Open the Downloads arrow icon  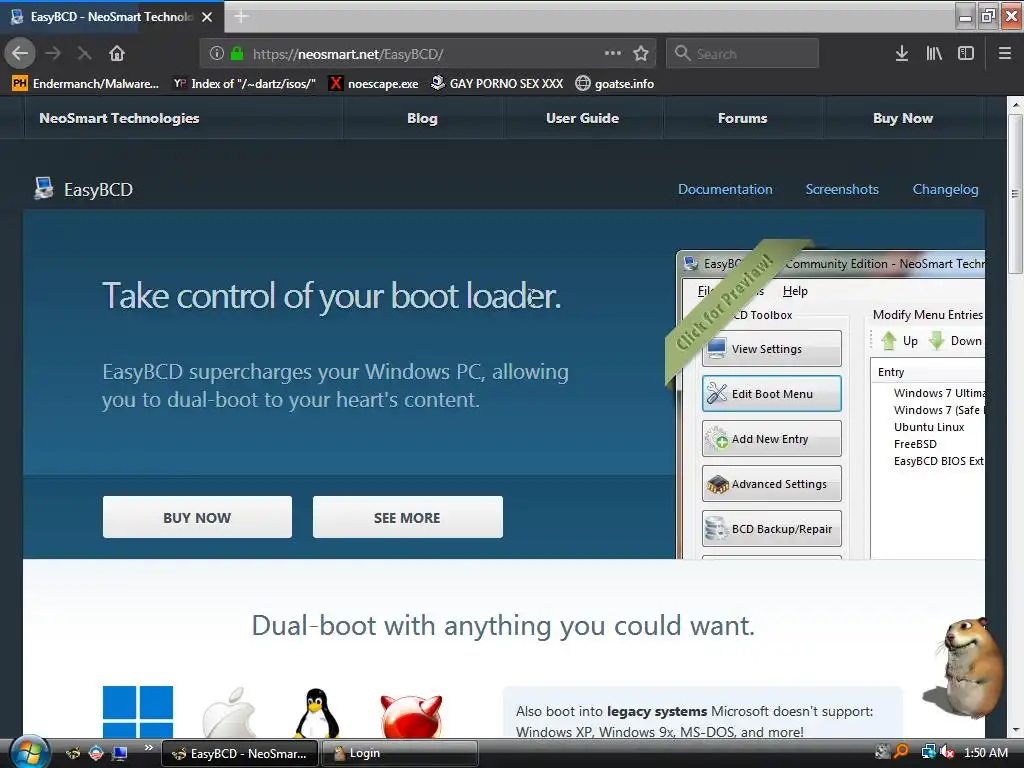(902, 54)
